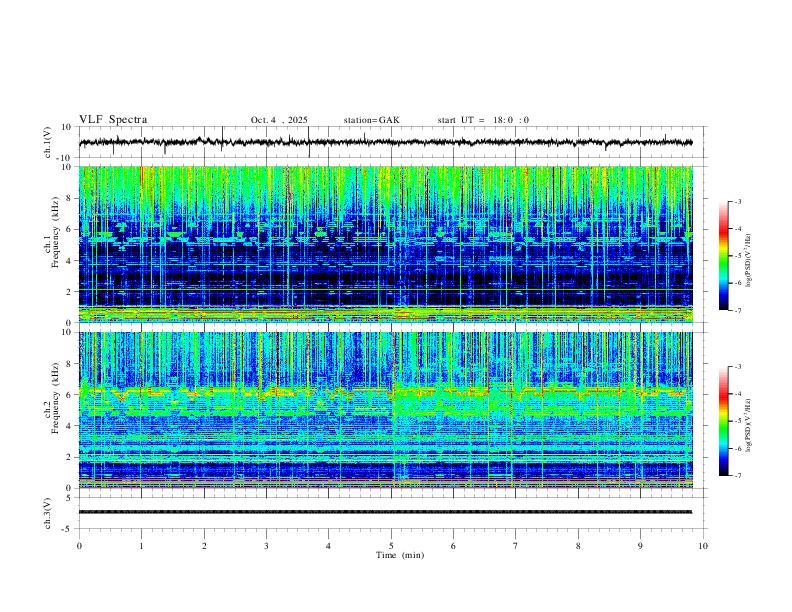
Task: Click the date label 'Oct. 4 , 2025'
Action: 279,120
